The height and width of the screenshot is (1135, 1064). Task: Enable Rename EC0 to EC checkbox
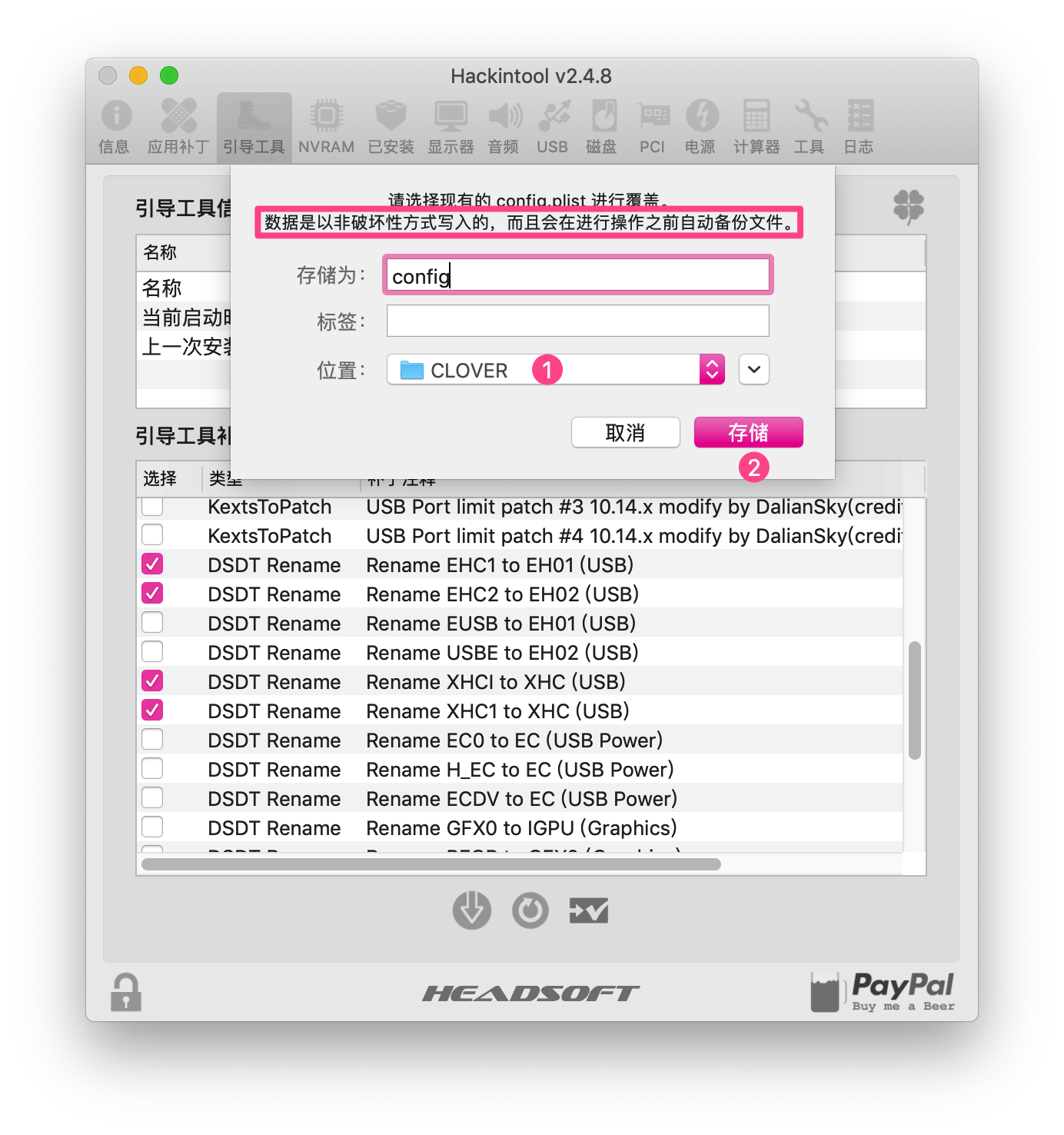click(153, 740)
